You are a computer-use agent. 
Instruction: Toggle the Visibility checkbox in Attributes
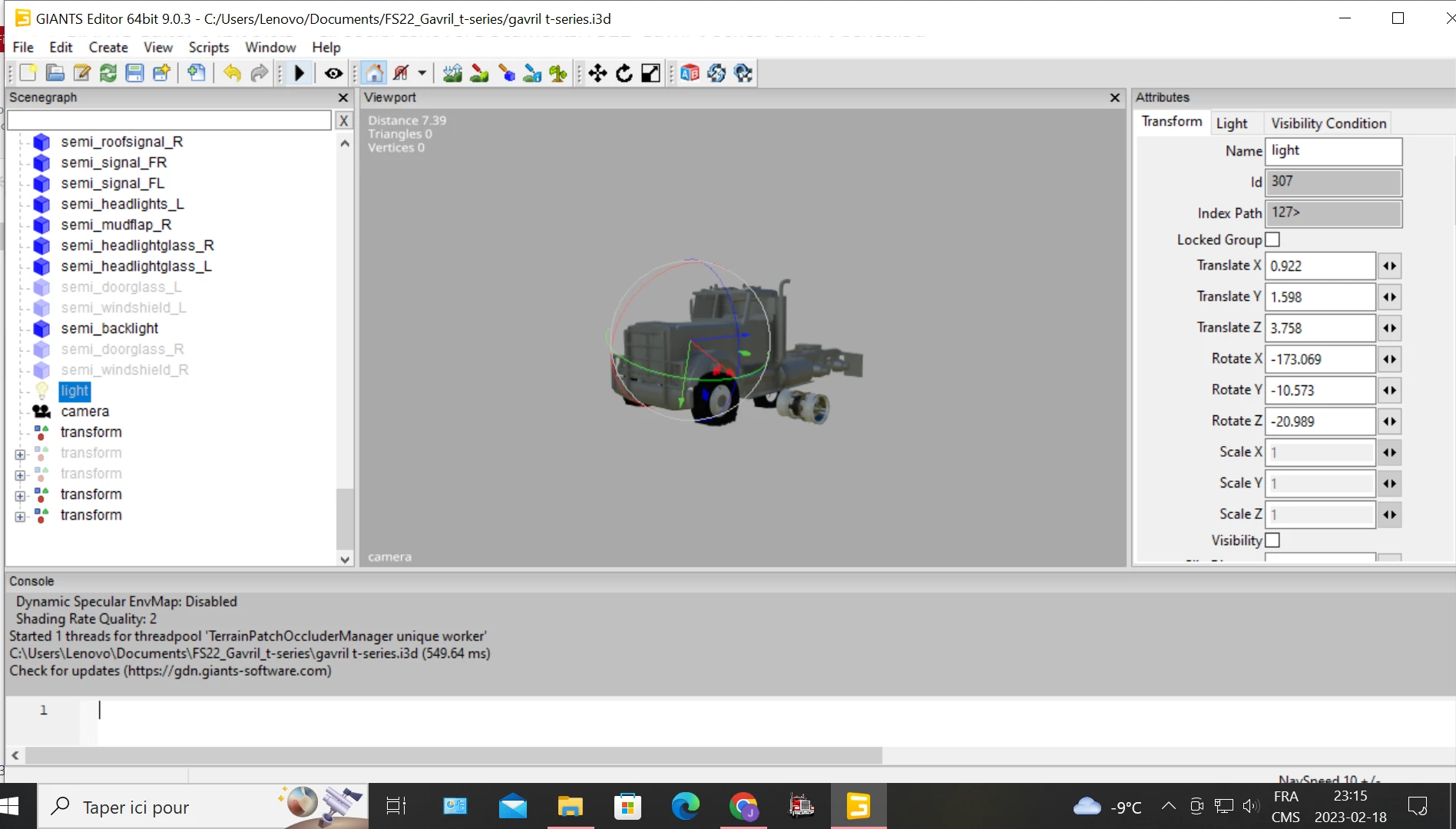1272,540
